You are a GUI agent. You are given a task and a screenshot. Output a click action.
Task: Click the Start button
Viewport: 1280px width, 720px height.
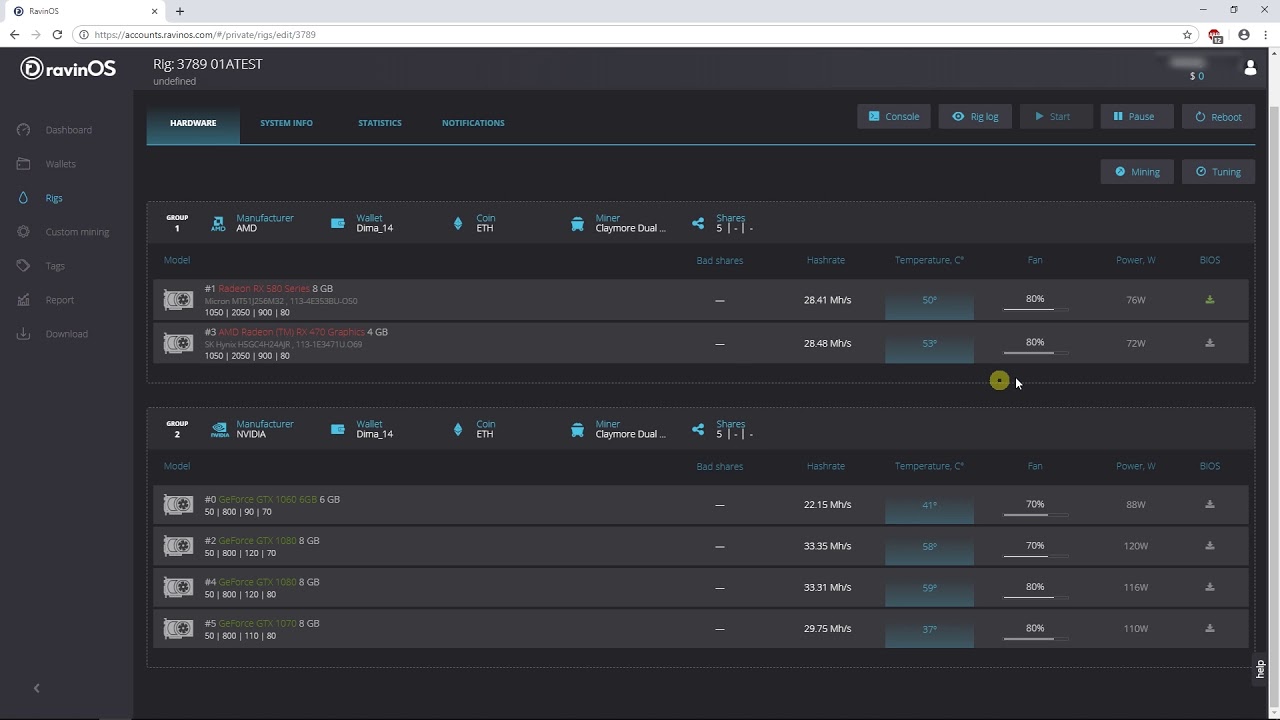pos(1056,116)
